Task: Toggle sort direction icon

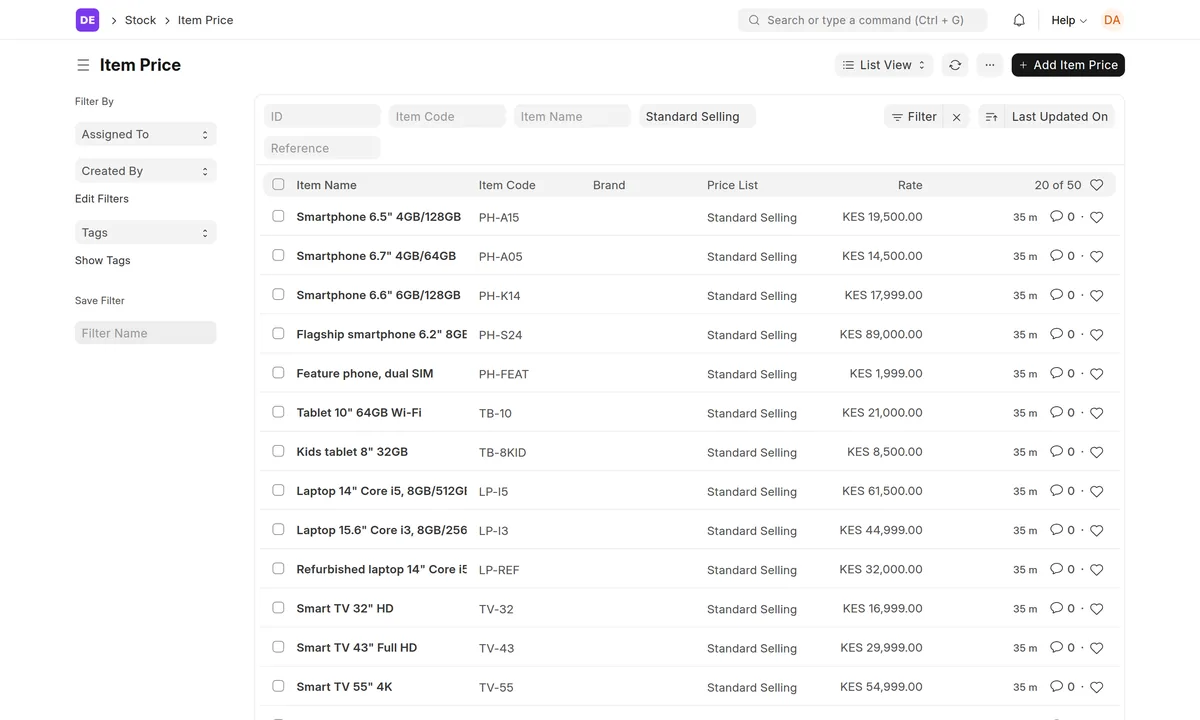Action: [991, 117]
